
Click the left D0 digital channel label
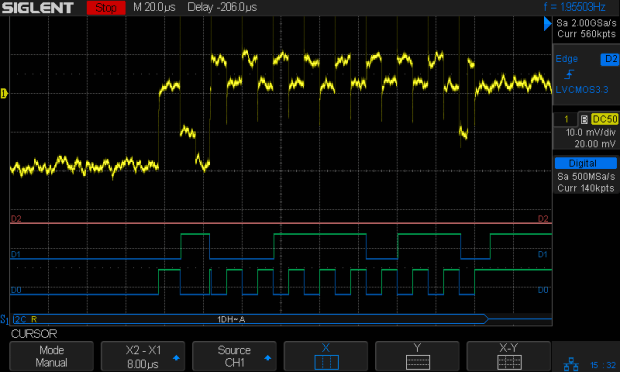[x=16, y=290]
